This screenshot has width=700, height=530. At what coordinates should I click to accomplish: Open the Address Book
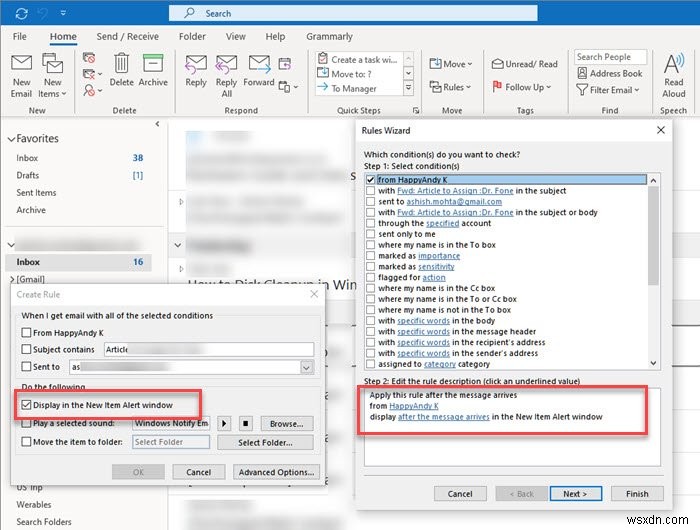(609, 73)
